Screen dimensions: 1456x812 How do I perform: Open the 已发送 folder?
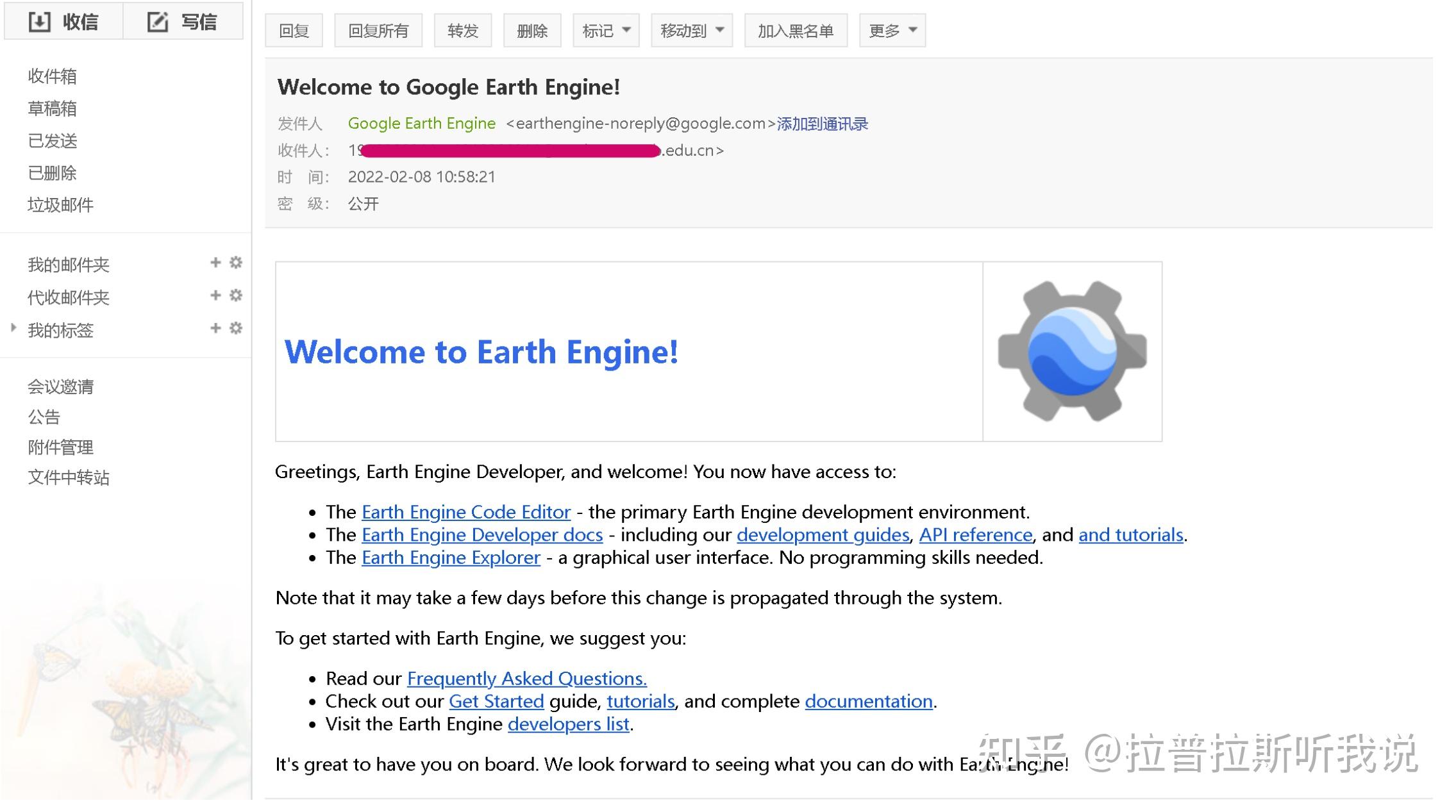tap(53, 140)
